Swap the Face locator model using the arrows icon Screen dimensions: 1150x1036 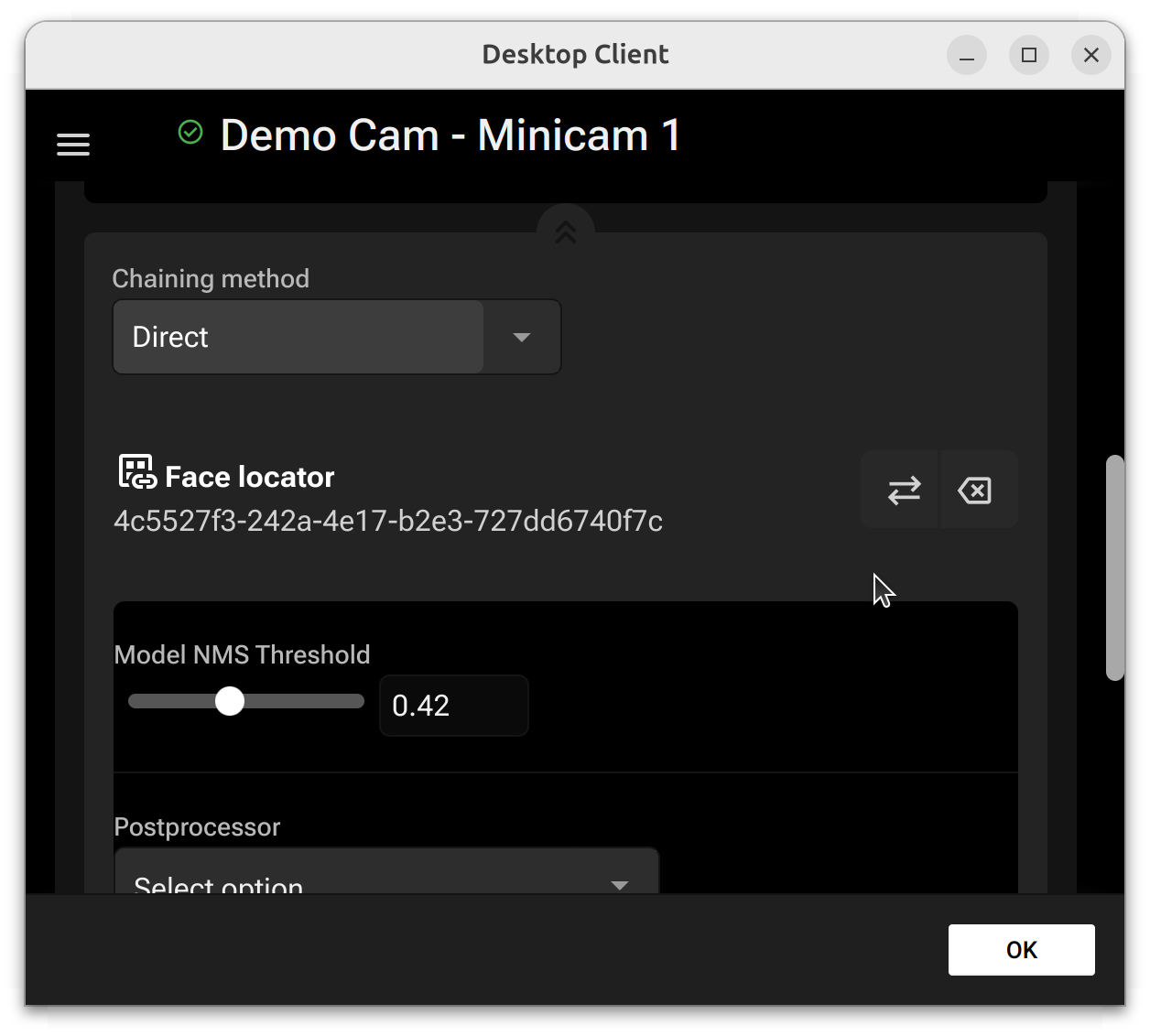[x=903, y=491]
